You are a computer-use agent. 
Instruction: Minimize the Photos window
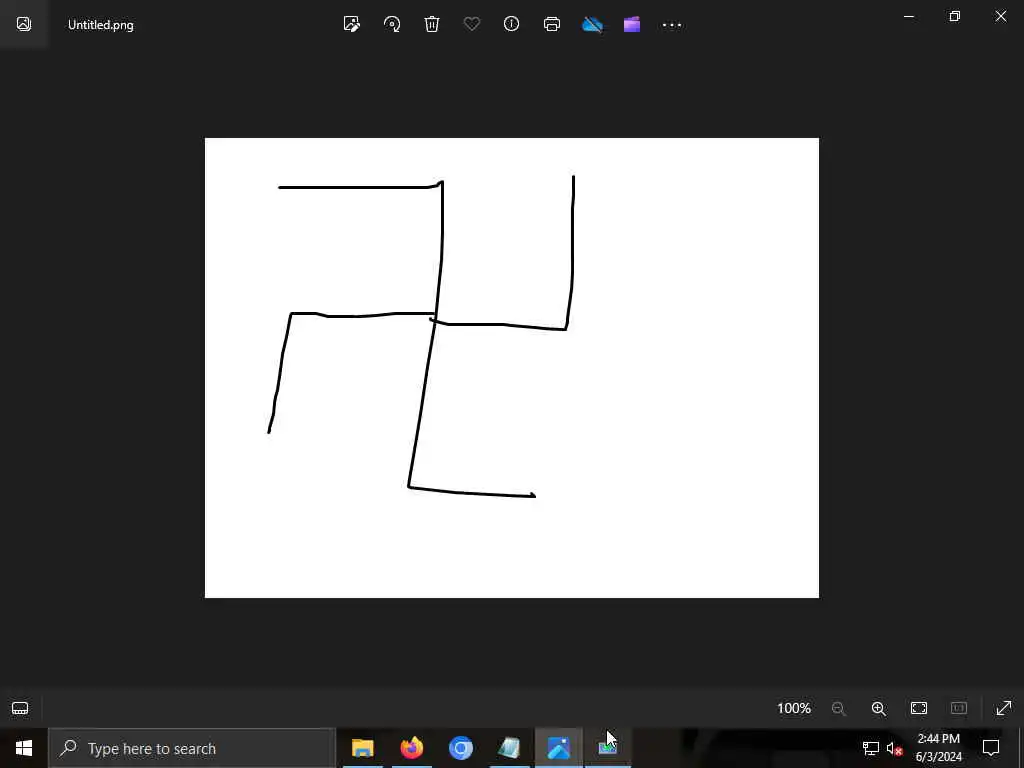pos(908,16)
